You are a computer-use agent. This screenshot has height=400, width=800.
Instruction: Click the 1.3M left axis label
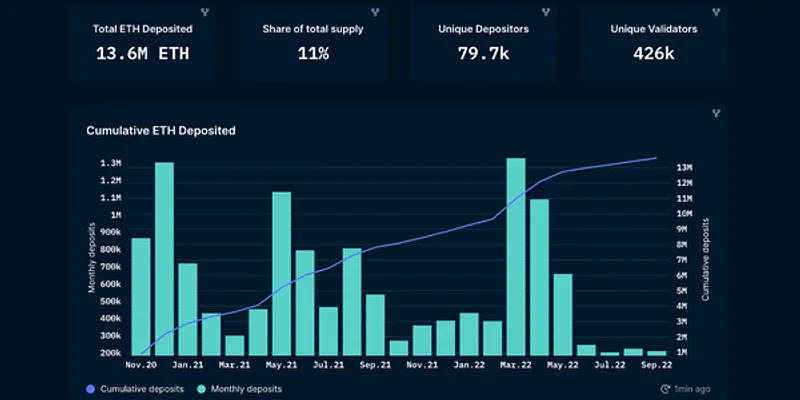(110, 163)
